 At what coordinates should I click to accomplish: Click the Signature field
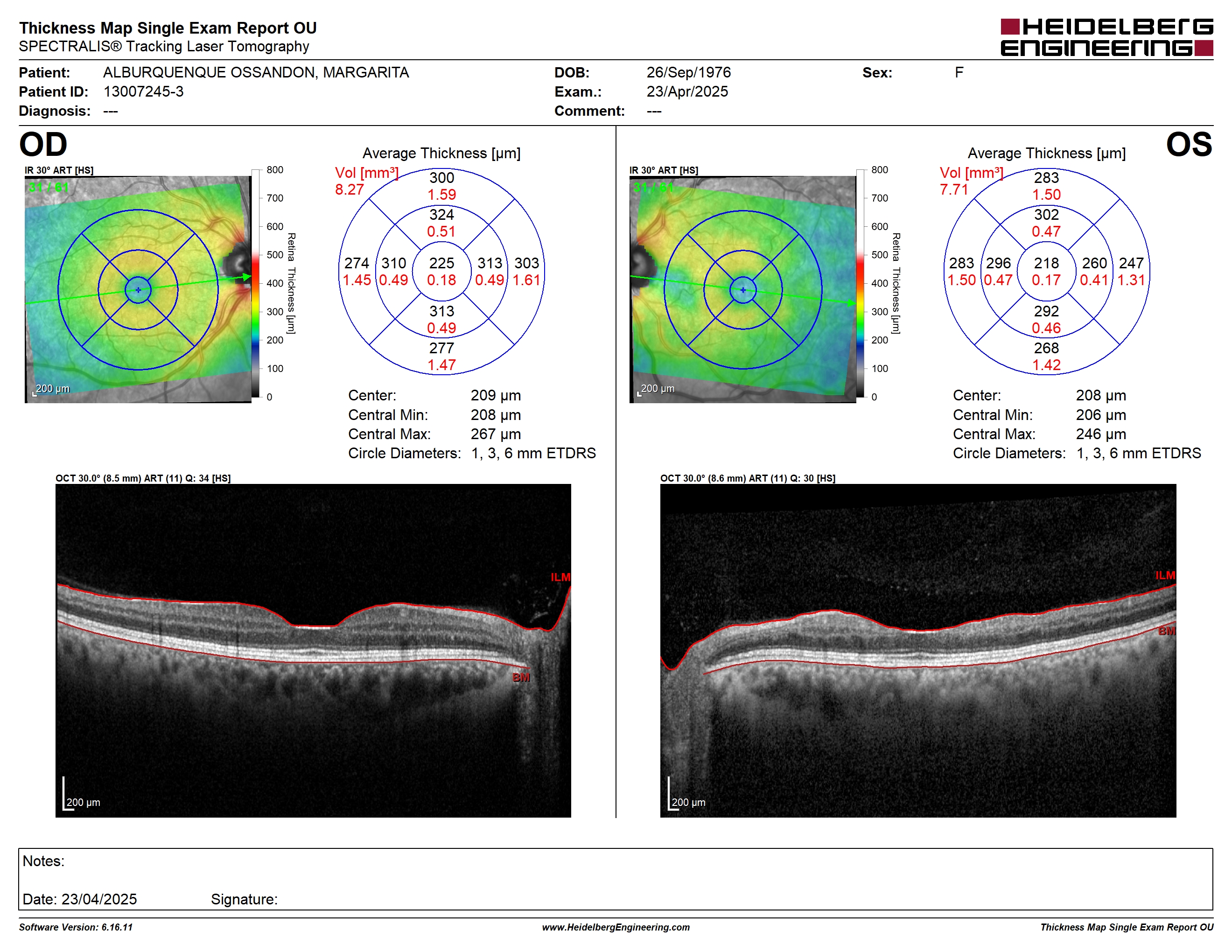coord(244,899)
